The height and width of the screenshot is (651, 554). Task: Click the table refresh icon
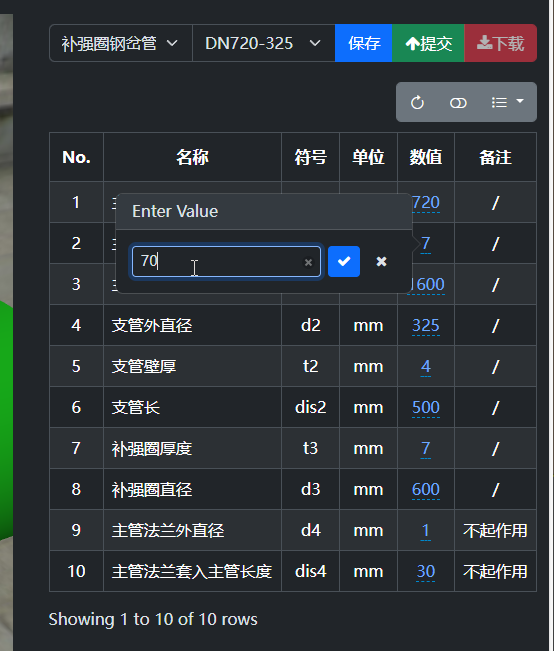point(417,102)
